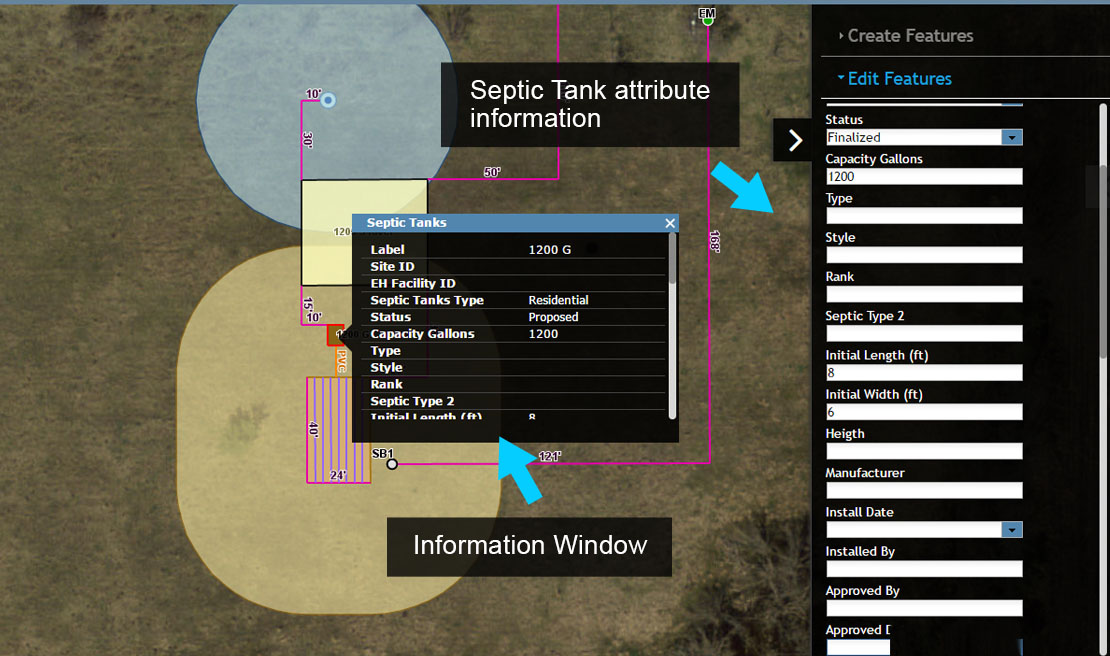Open the Install Date dropdown
This screenshot has height=656, width=1110.
1011,530
